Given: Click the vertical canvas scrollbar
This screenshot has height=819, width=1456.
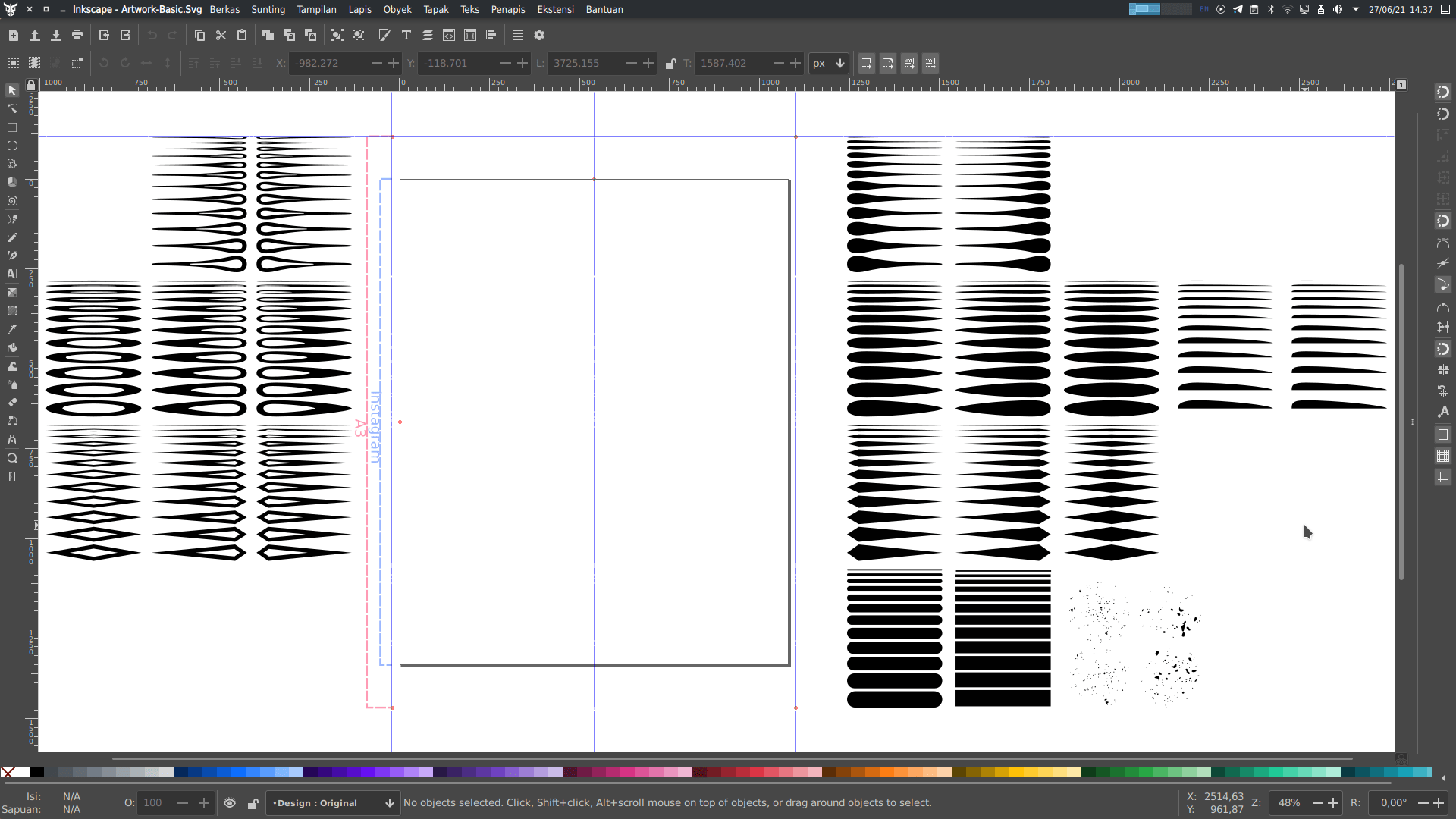Looking at the screenshot, I should click(1401, 422).
